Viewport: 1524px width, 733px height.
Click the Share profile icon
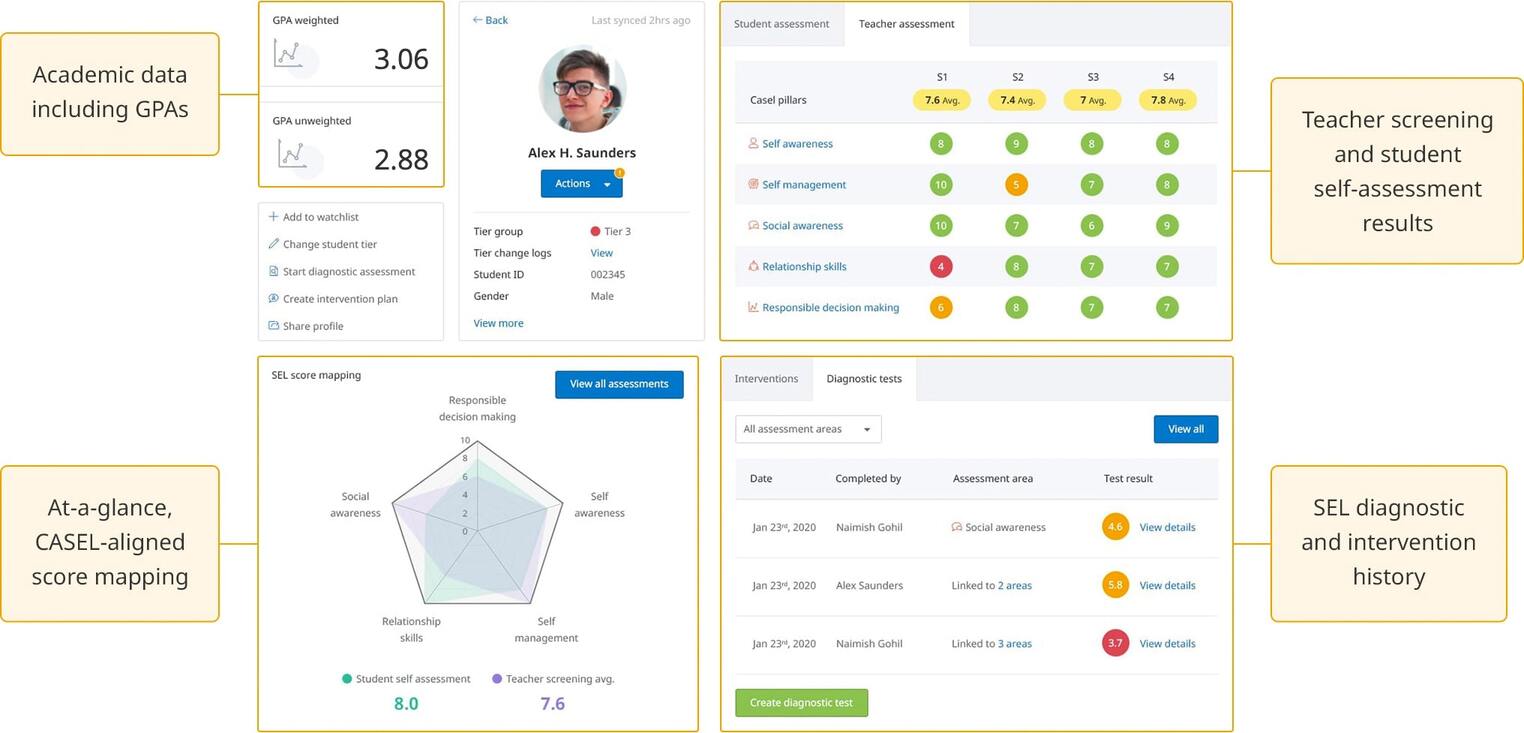click(274, 326)
